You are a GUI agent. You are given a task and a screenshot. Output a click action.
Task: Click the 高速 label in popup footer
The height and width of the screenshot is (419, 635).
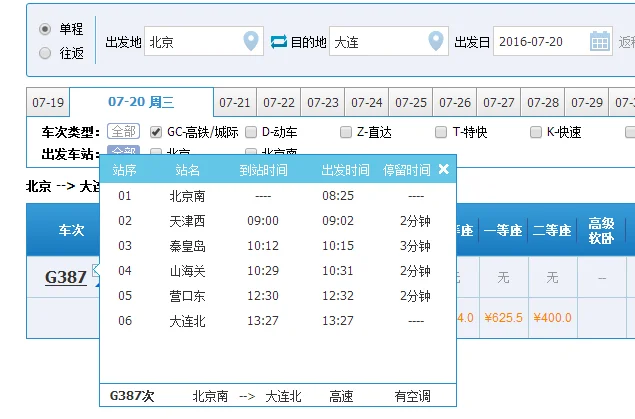pyautogui.click(x=341, y=396)
